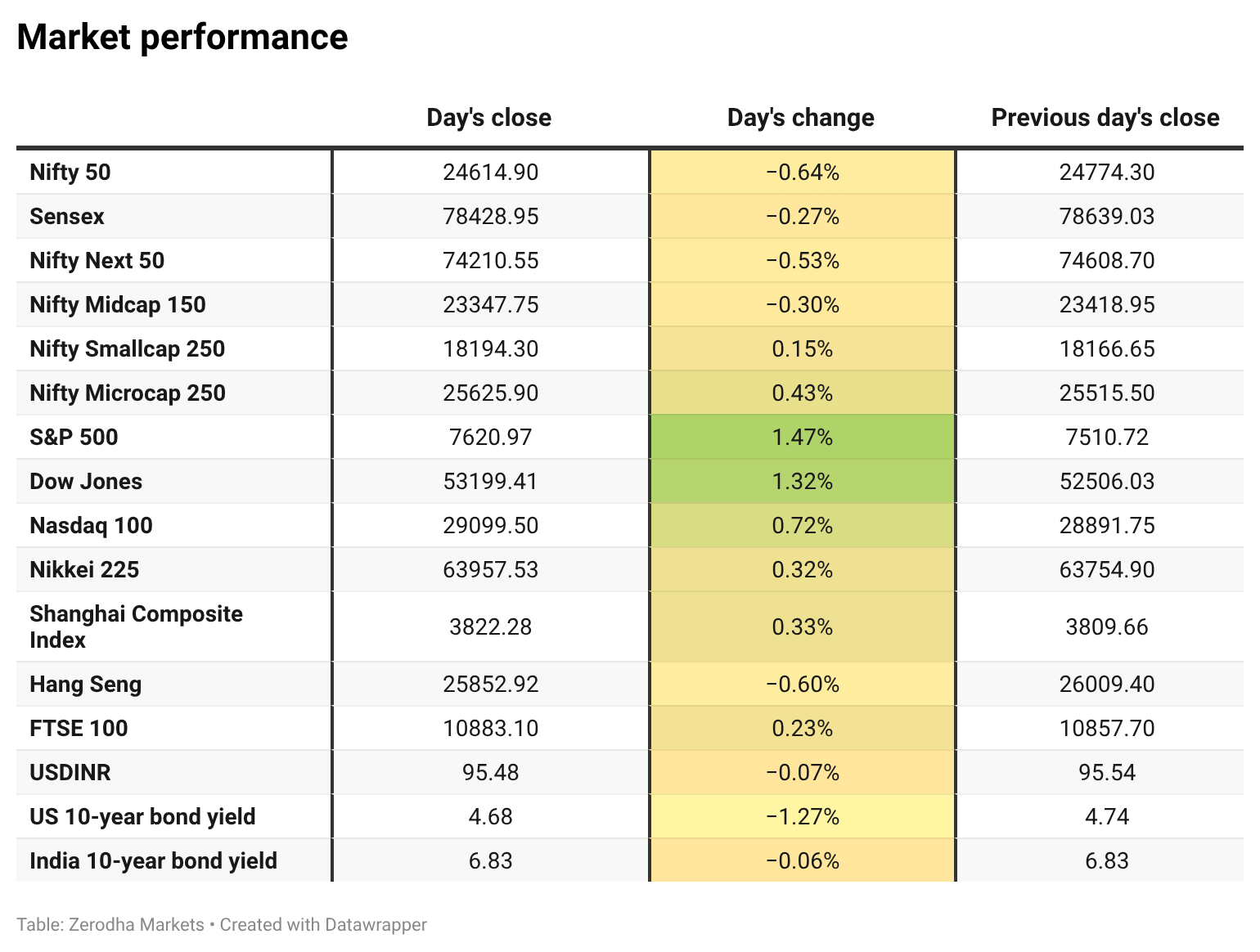The image size is (1260, 952).
Task: Click the Day's close column header
Action: (x=488, y=118)
